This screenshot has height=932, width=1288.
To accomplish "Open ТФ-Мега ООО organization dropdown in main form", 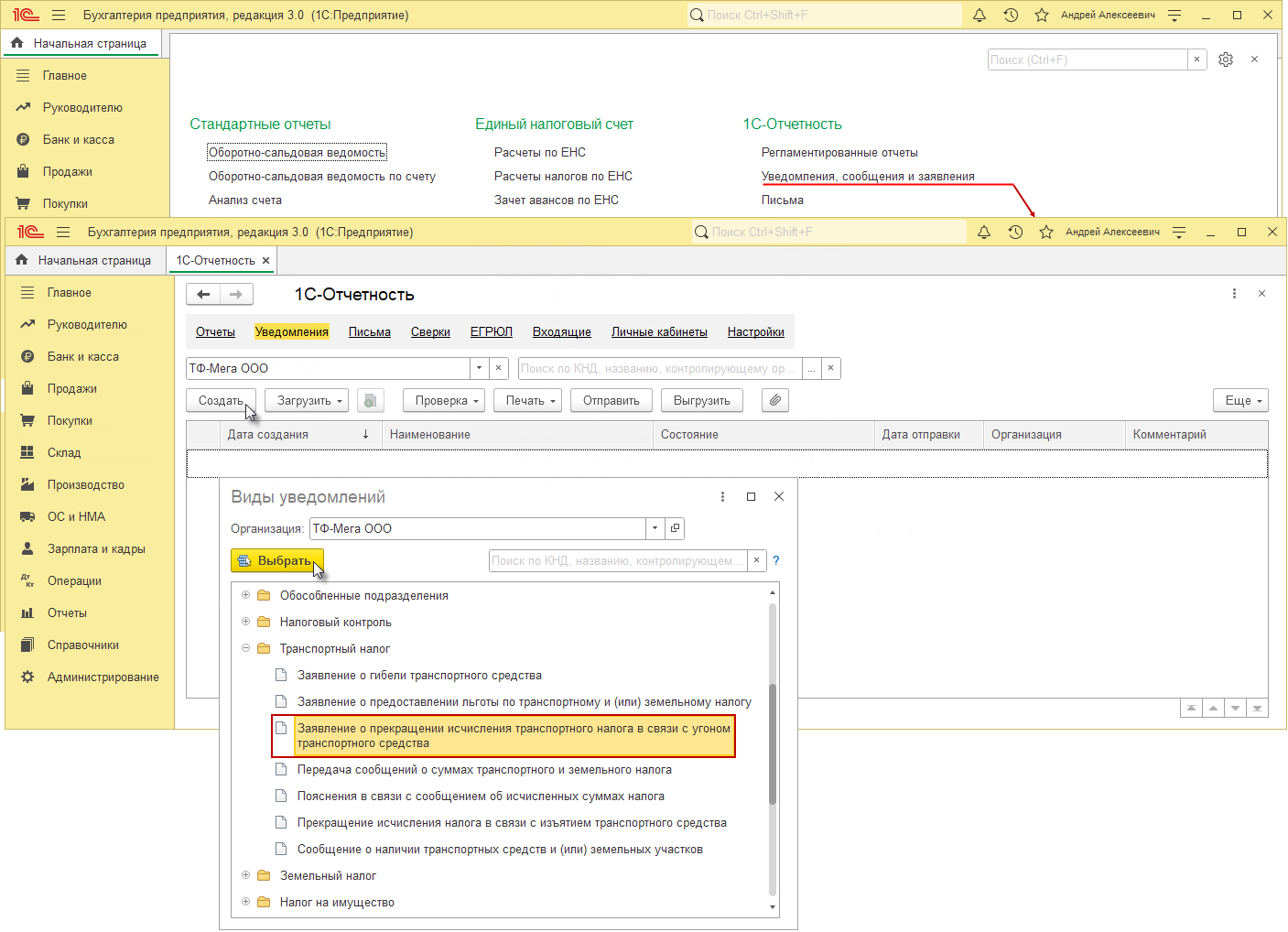I will [x=480, y=368].
